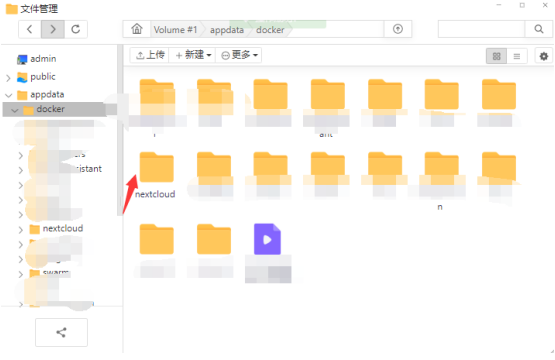Select appdata in the breadcrumb path

click(227, 30)
